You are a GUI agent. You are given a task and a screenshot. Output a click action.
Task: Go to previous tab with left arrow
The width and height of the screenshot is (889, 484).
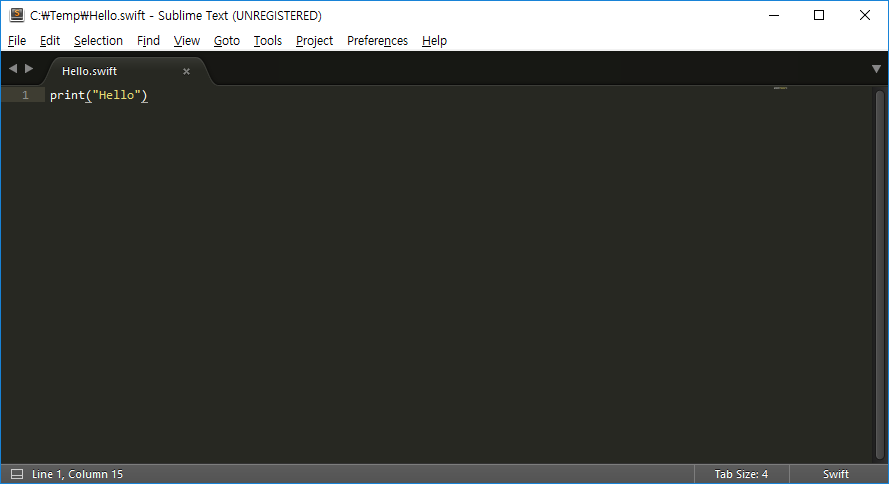tap(12, 69)
